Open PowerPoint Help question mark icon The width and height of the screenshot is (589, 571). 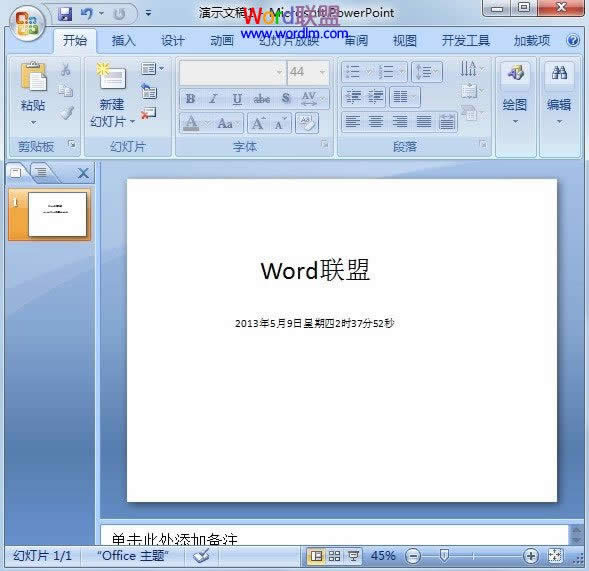click(x=573, y=40)
